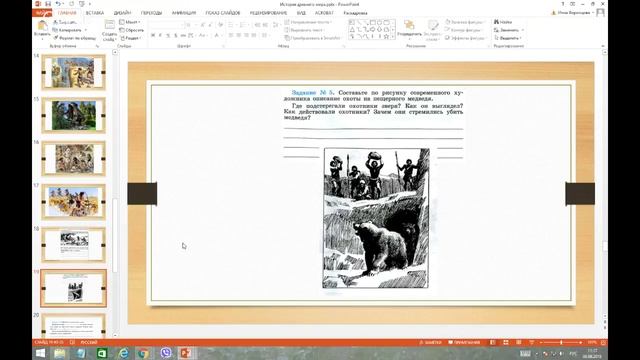Switch to the Дизайн ribbon tab

tap(122, 13)
